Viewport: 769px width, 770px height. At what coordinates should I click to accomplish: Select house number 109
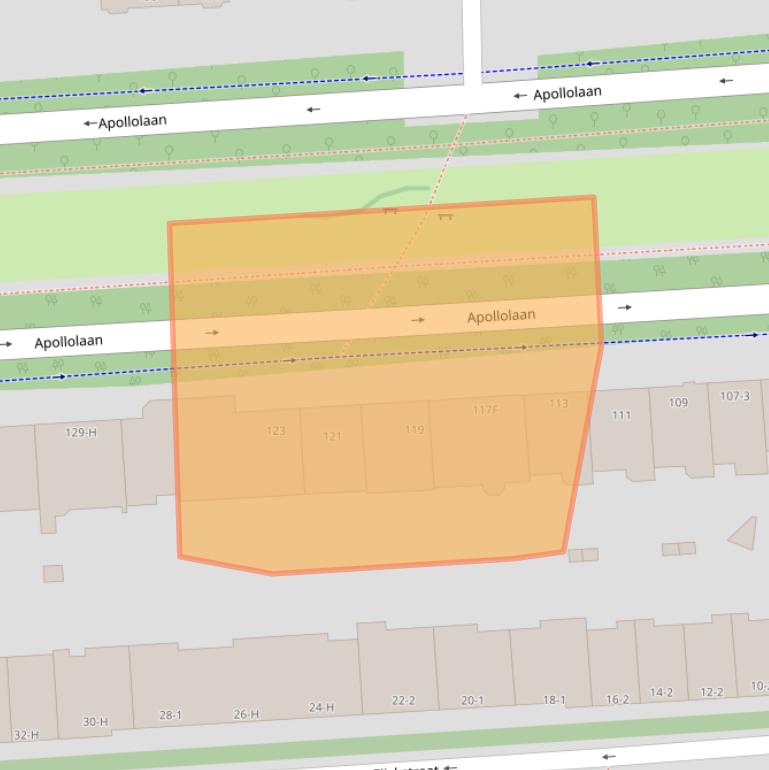pyautogui.click(x=678, y=403)
